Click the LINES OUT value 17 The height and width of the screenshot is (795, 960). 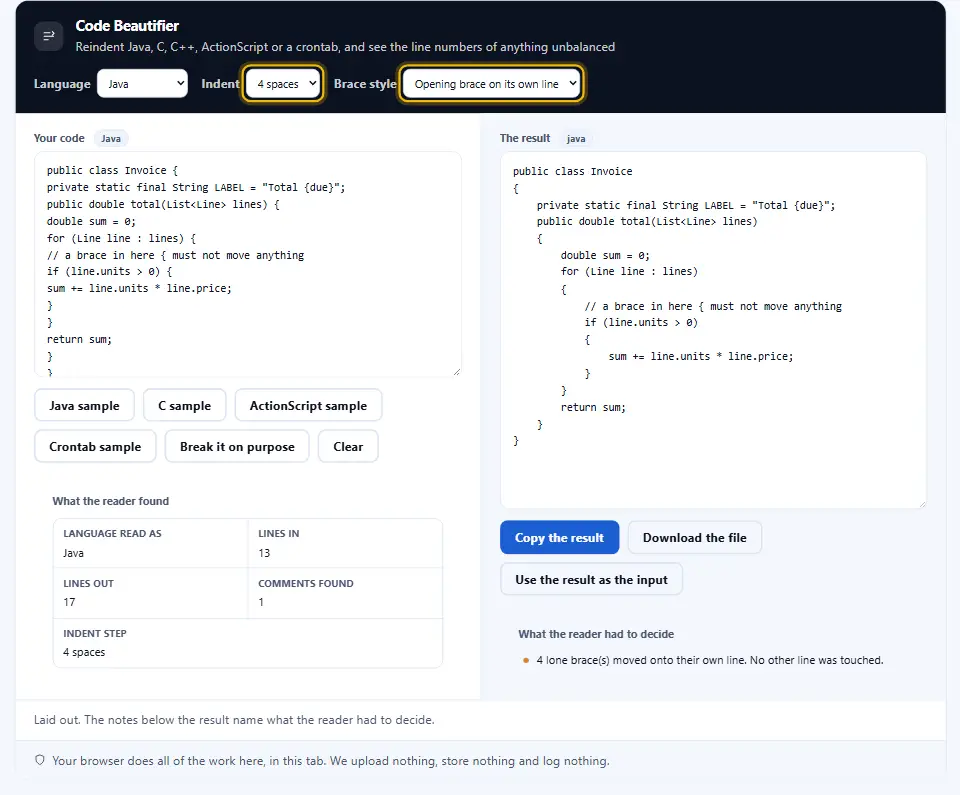click(69, 601)
